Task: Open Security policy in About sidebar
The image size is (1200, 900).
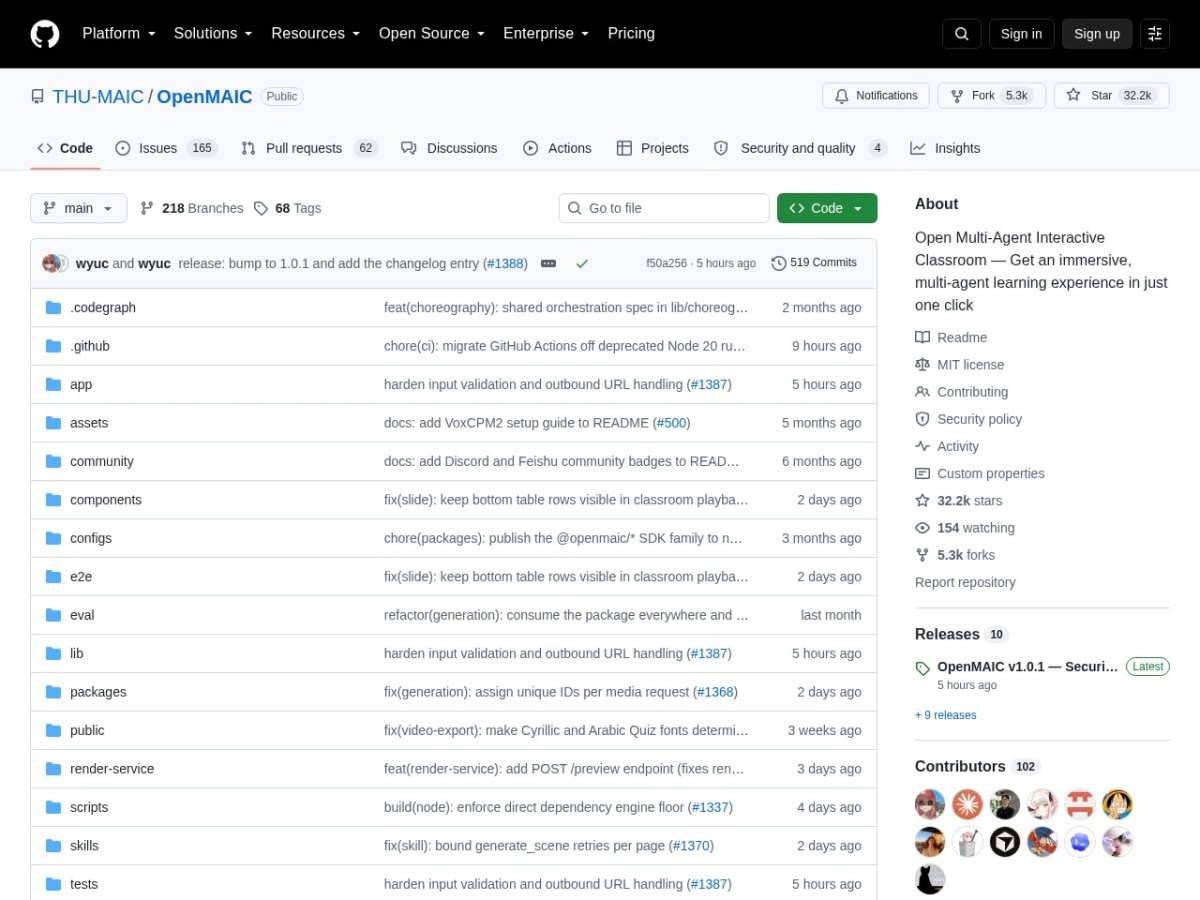Action: click(x=968, y=419)
